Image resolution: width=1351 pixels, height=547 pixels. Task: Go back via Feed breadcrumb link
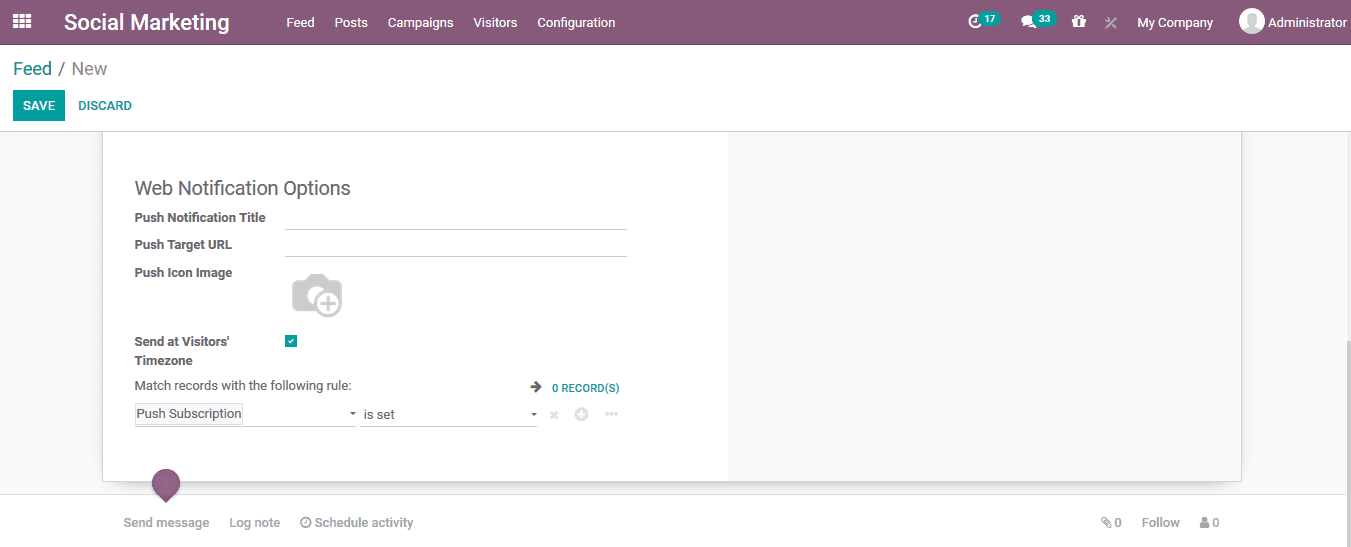(32, 69)
